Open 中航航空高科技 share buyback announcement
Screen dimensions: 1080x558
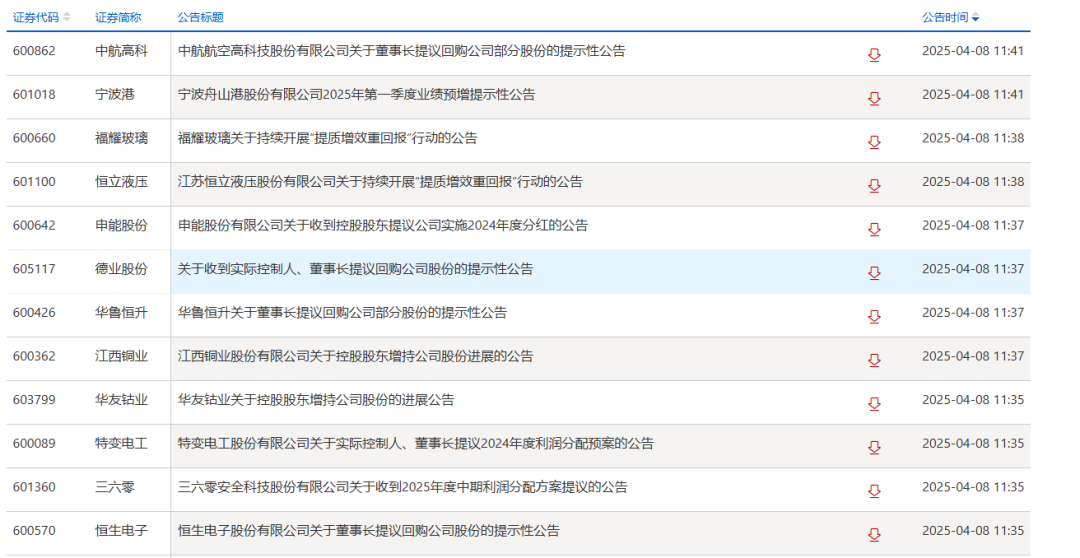coord(402,51)
